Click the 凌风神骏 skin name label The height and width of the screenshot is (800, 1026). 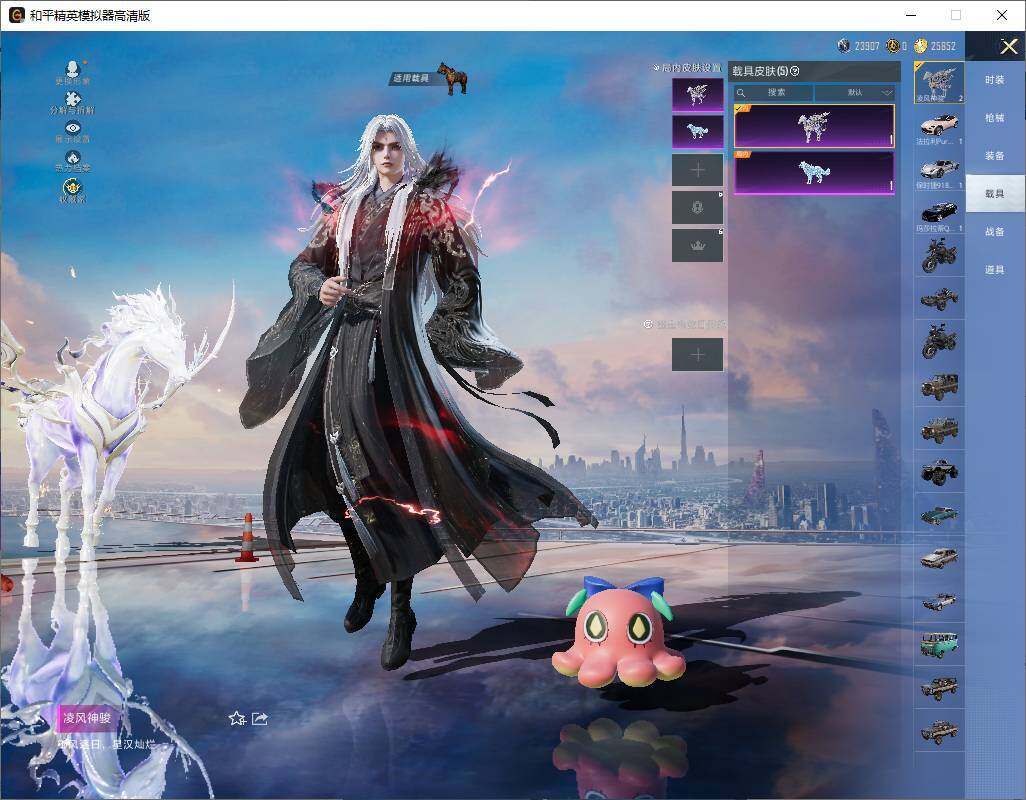[x=86, y=718]
